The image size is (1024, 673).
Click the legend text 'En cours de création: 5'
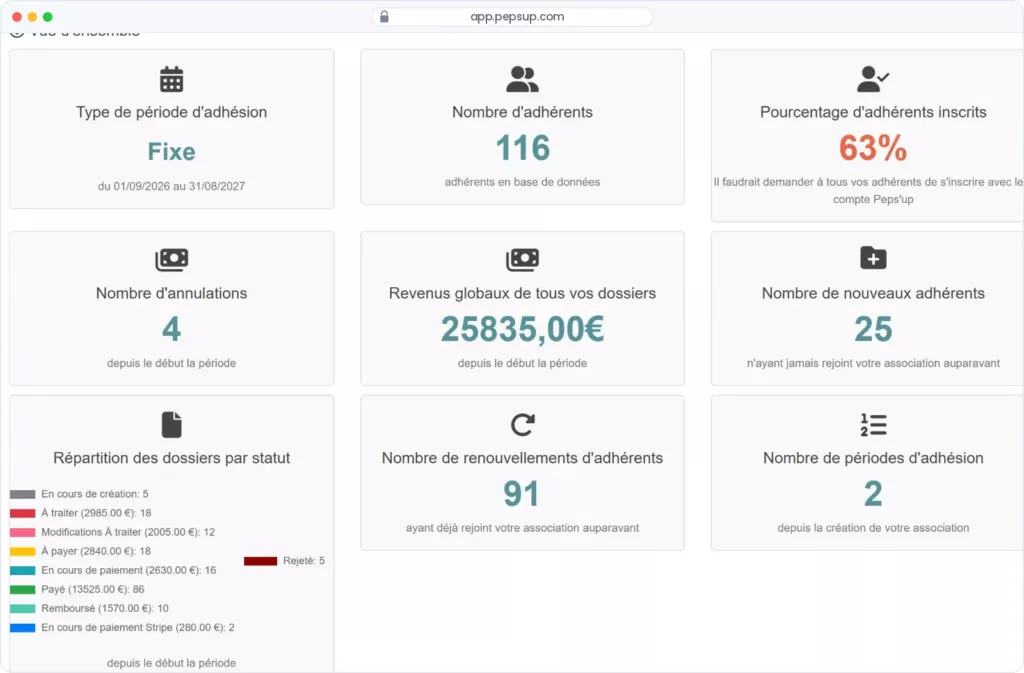pyautogui.click(x=95, y=494)
